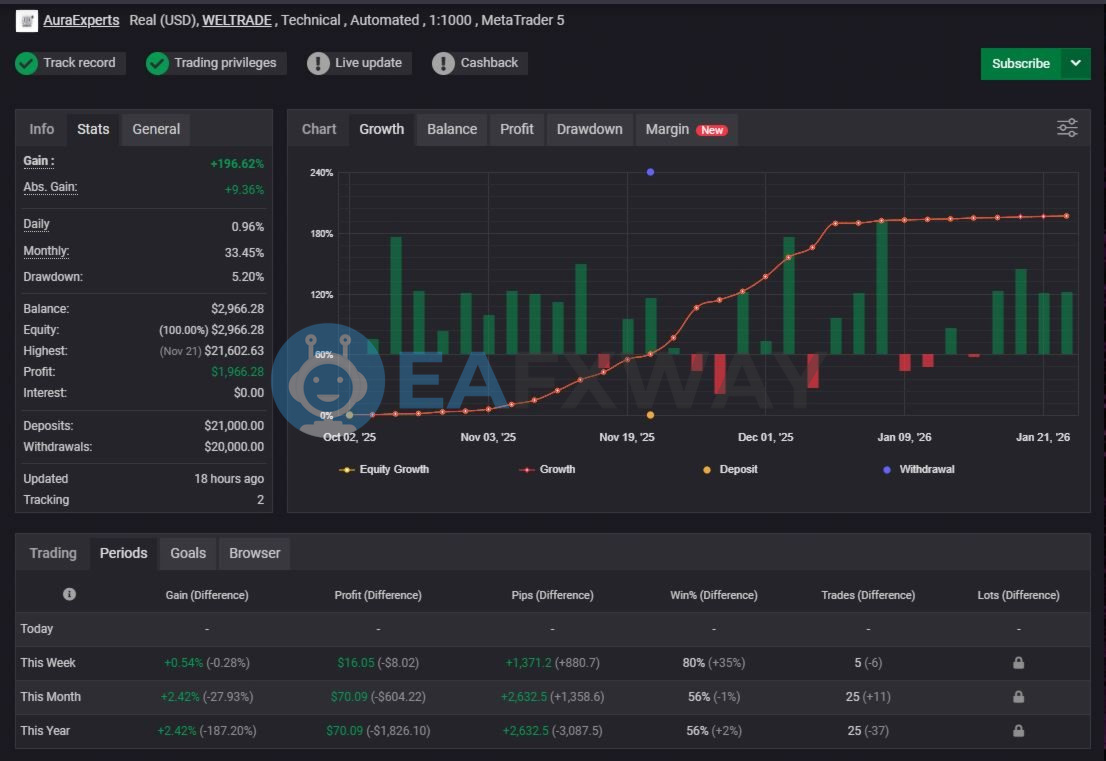
Task: Switch to the Drawdown chart tab
Action: pyautogui.click(x=589, y=129)
